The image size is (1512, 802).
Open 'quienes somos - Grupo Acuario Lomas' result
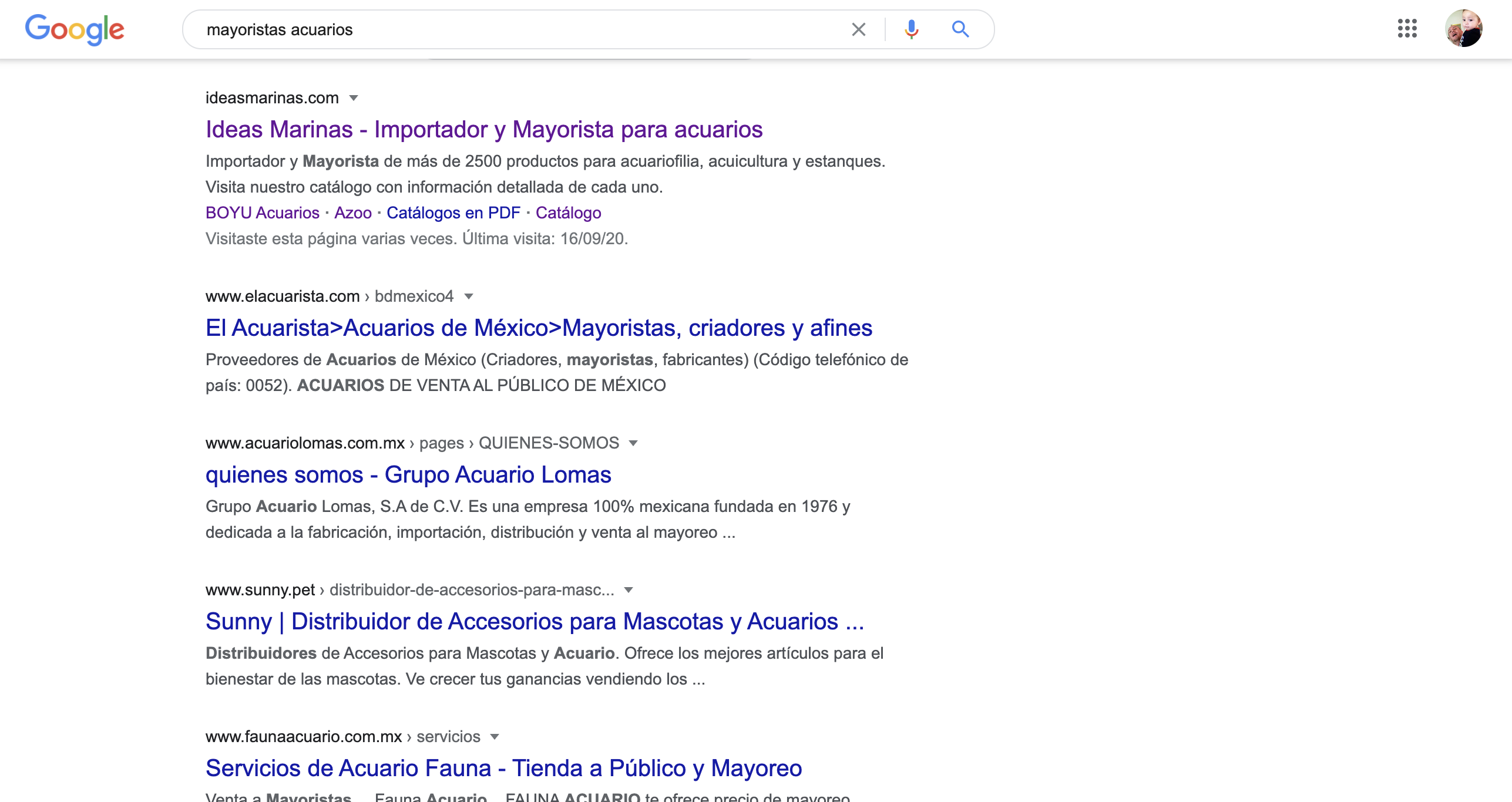pos(408,474)
